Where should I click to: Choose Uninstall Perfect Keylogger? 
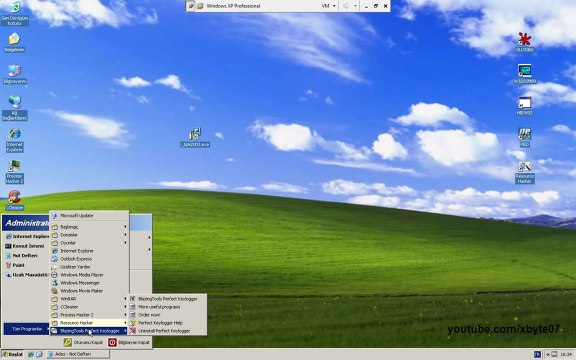click(x=168, y=331)
